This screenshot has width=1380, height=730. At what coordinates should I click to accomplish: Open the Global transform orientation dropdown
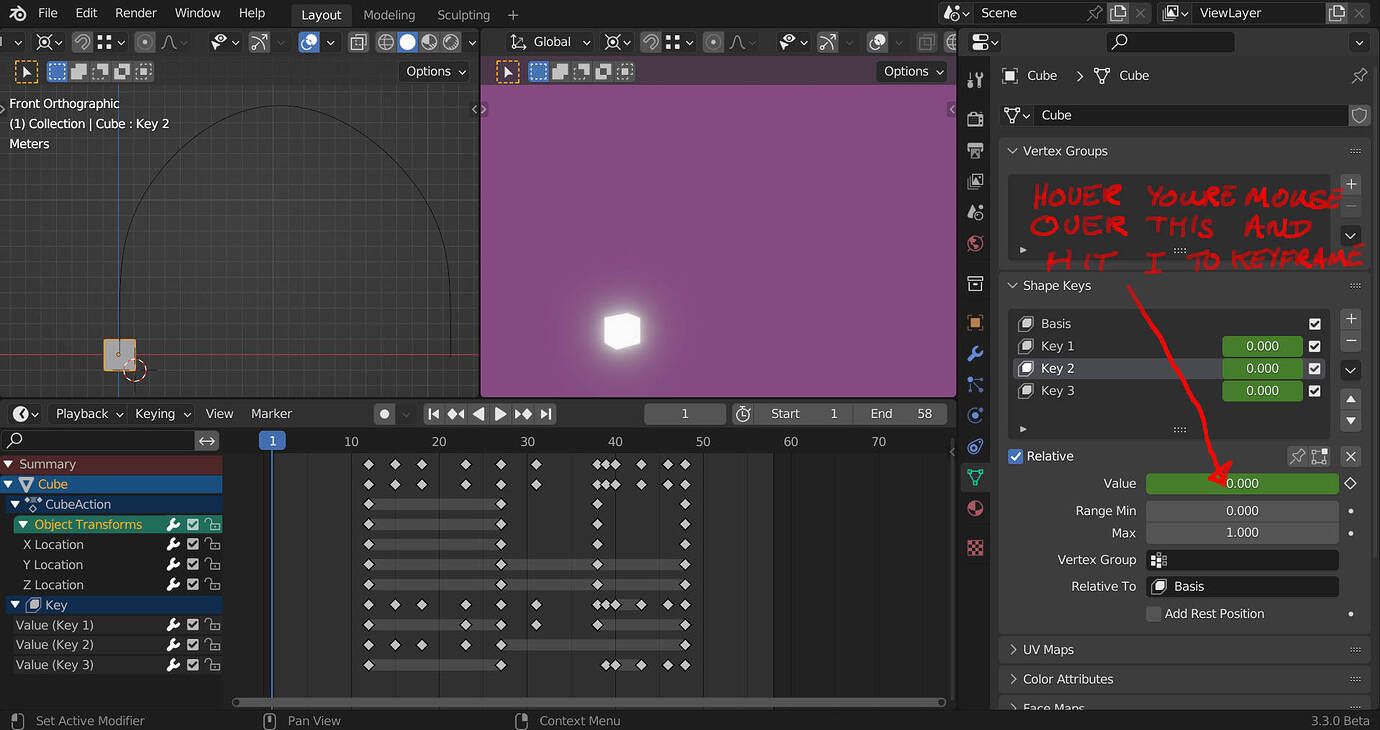click(x=550, y=42)
